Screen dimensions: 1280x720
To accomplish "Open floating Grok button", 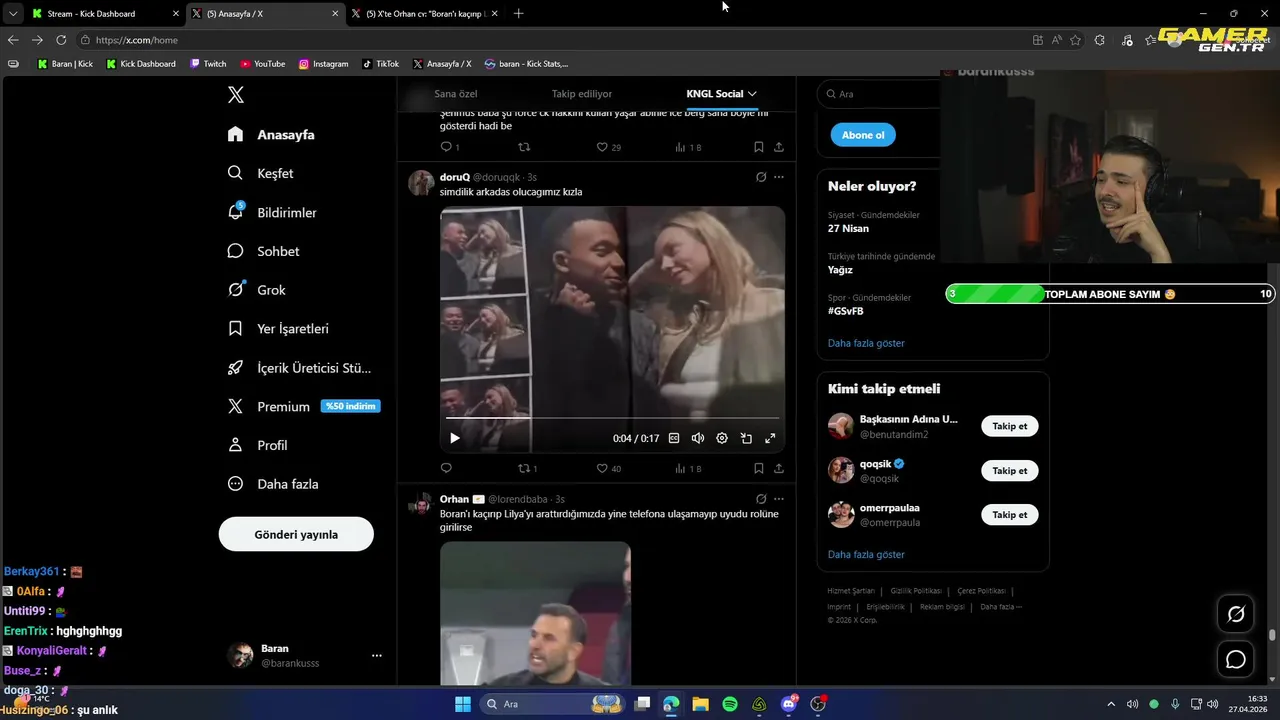I will (x=1236, y=614).
